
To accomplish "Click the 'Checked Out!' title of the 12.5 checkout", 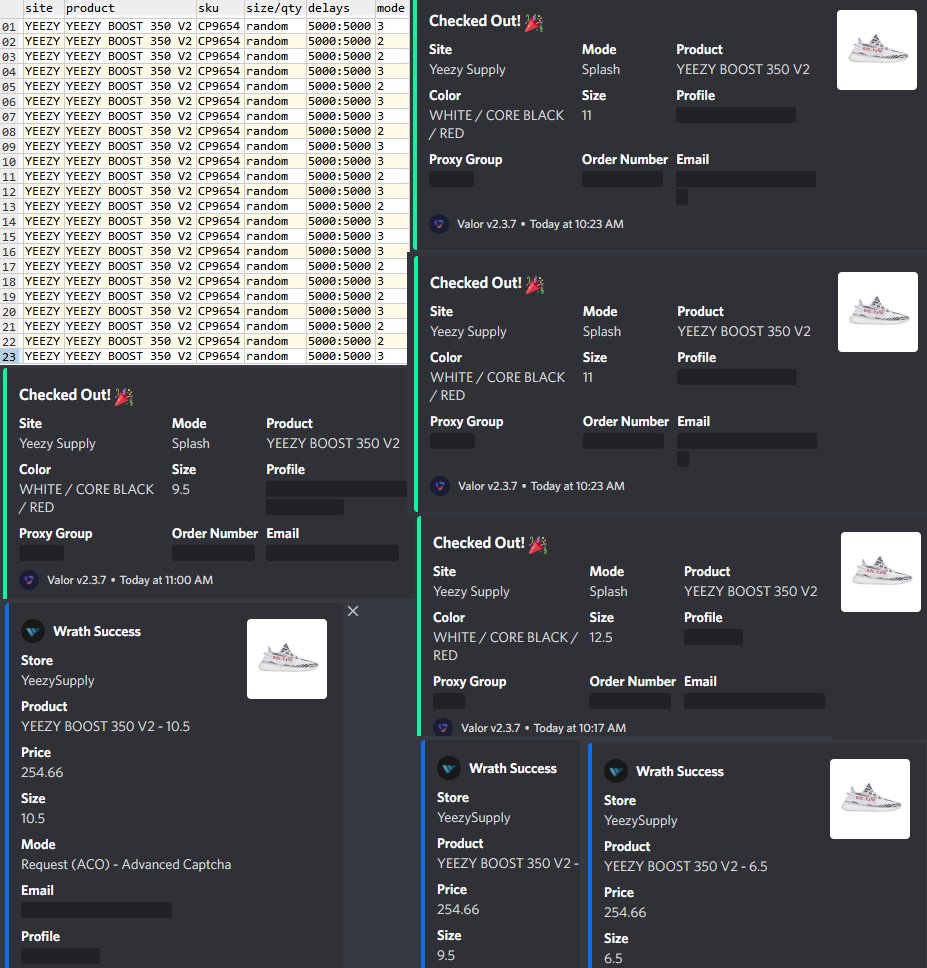I will [x=478, y=543].
